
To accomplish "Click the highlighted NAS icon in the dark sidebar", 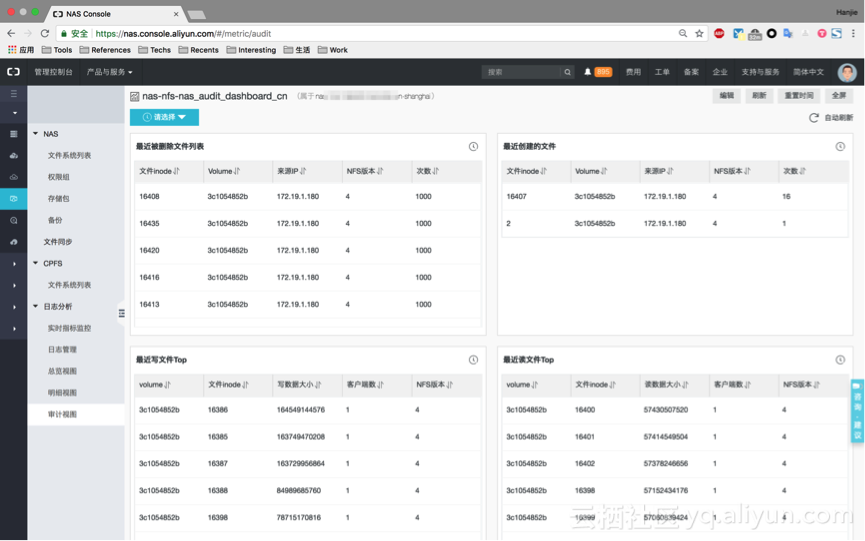I will [x=14, y=199].
